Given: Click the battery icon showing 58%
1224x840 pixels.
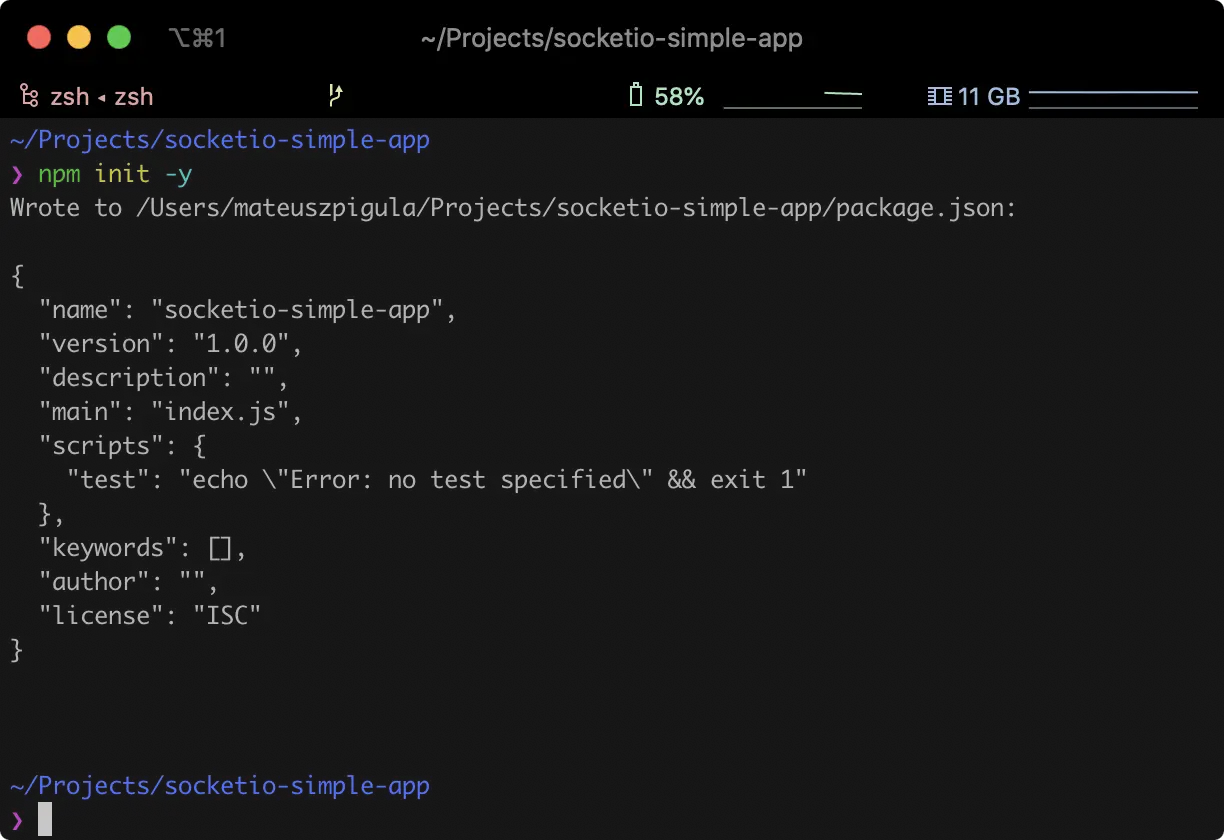Looking at the screenshot, I should click(x=635, y=96).
